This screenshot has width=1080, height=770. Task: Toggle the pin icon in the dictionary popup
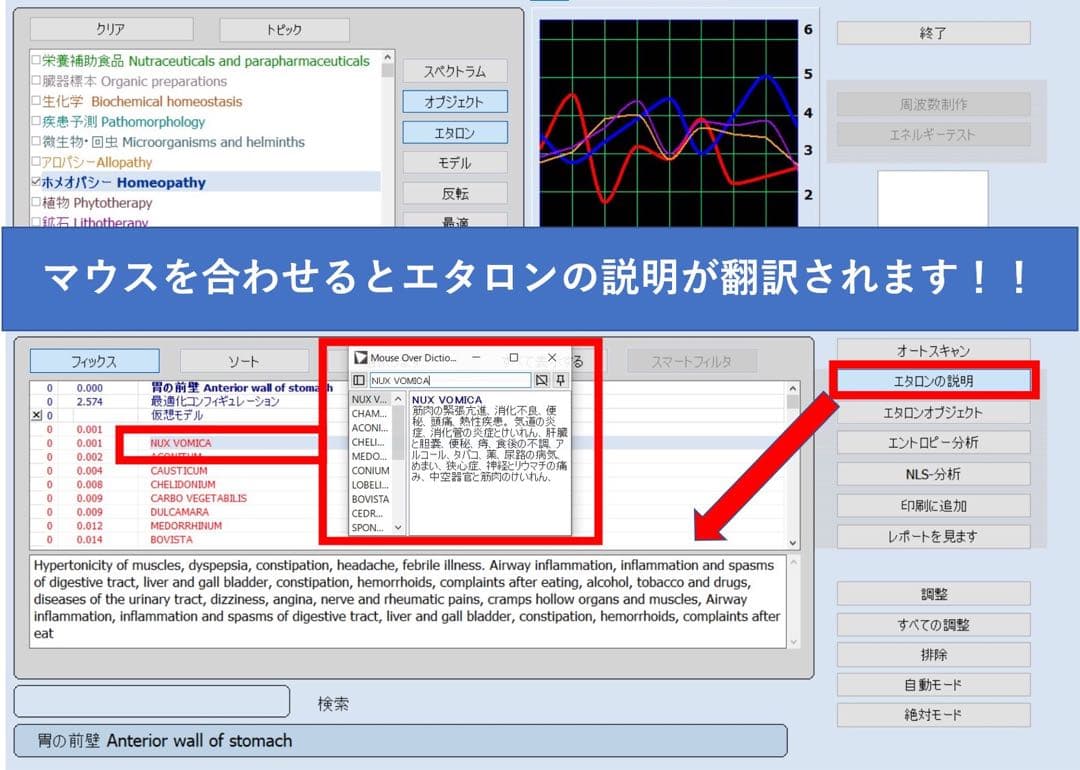pyautogui.click(x=561, y=380)
